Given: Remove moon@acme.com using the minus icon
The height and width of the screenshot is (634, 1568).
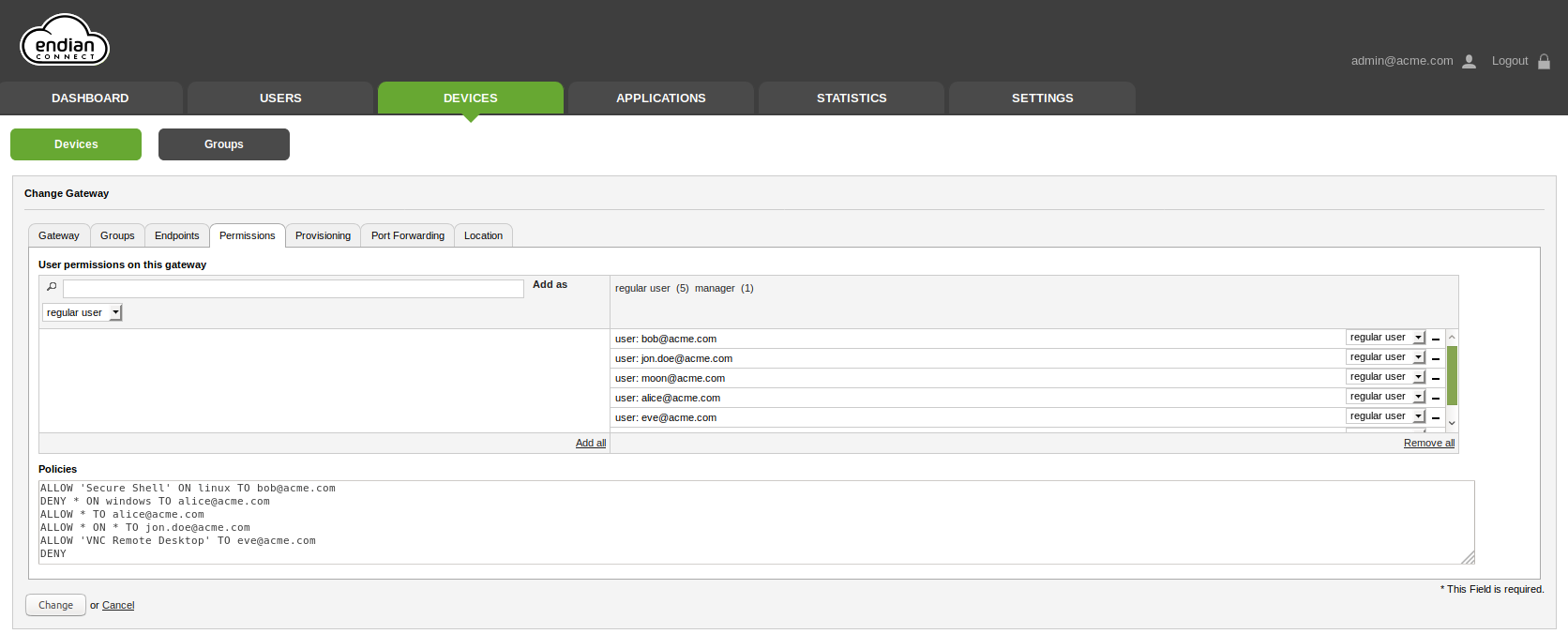Looking at the screenshot, I should 1435,378.
